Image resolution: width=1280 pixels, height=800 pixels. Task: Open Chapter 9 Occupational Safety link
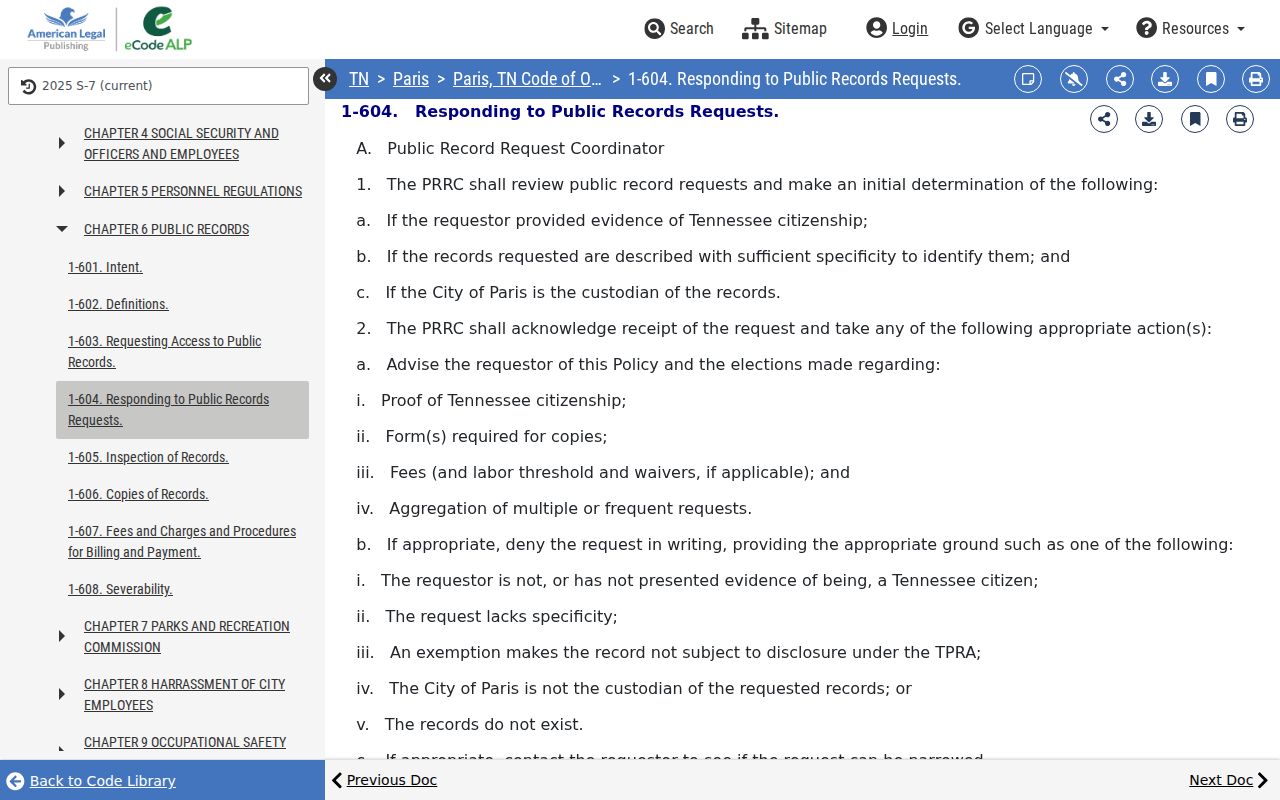(185, 742)
